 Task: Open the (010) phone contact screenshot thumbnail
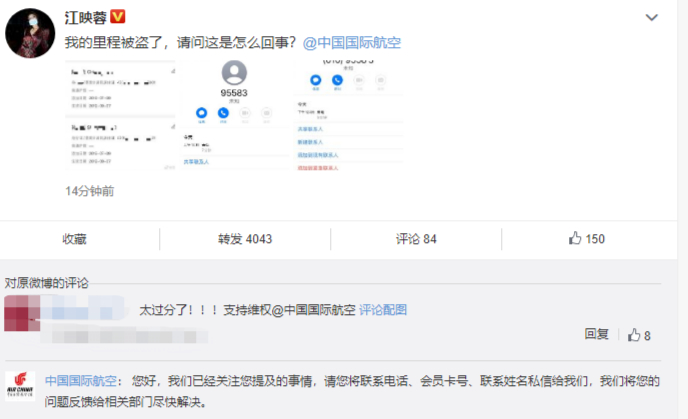point(348,115)
